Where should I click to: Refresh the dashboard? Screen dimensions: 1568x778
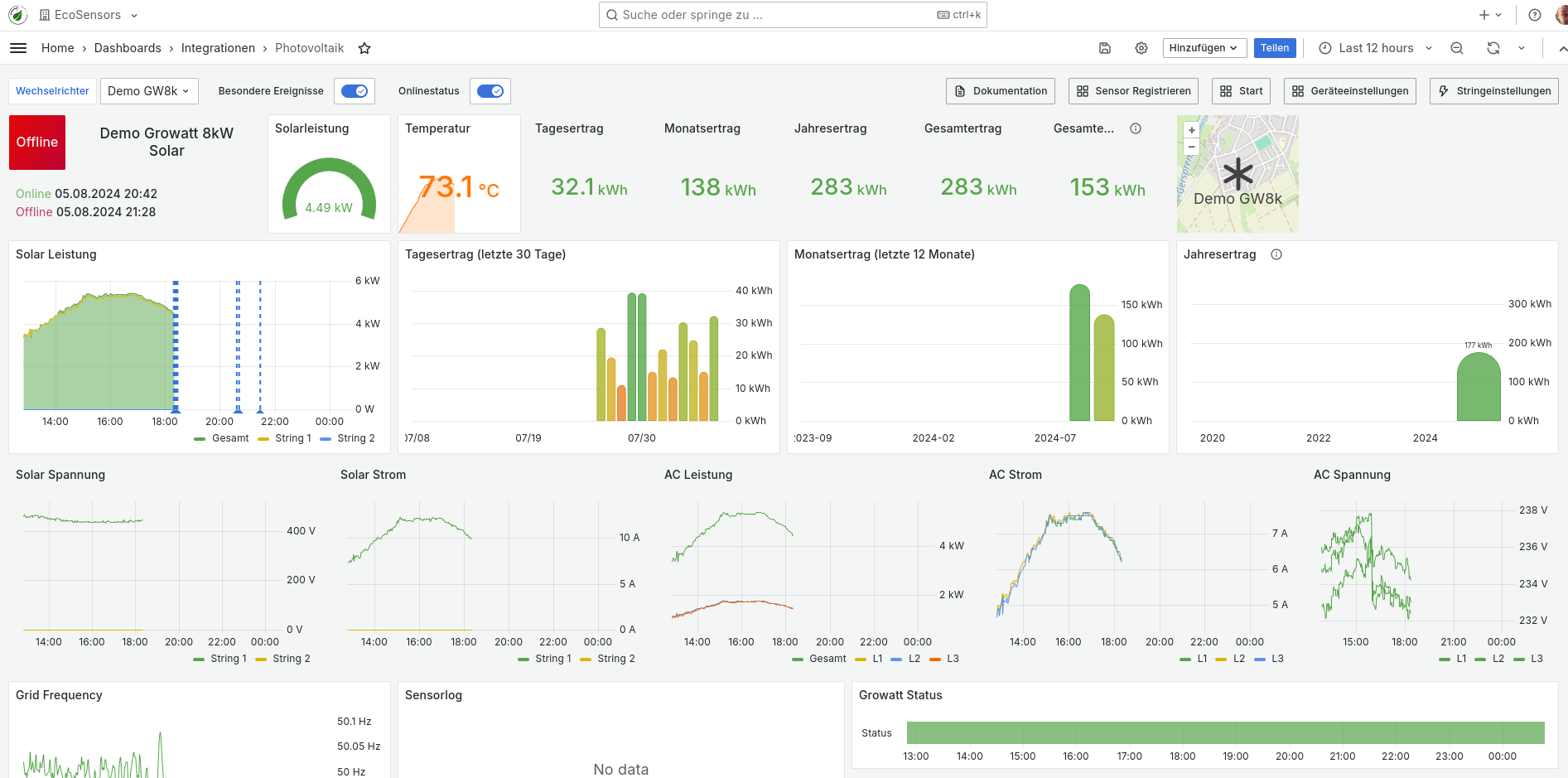1493,48
